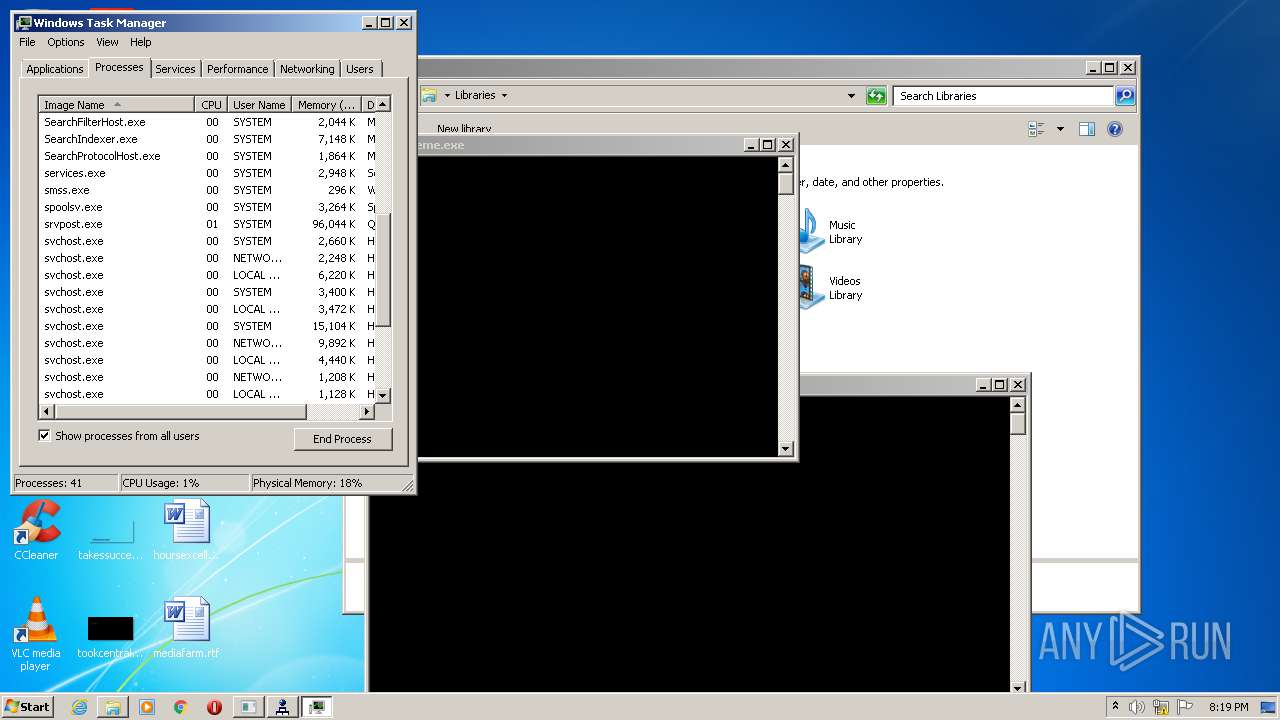This screenshot has width=1280, height=720.
Task: Click the End Process button
Action: pyautogui.click(x=342, y=439)
